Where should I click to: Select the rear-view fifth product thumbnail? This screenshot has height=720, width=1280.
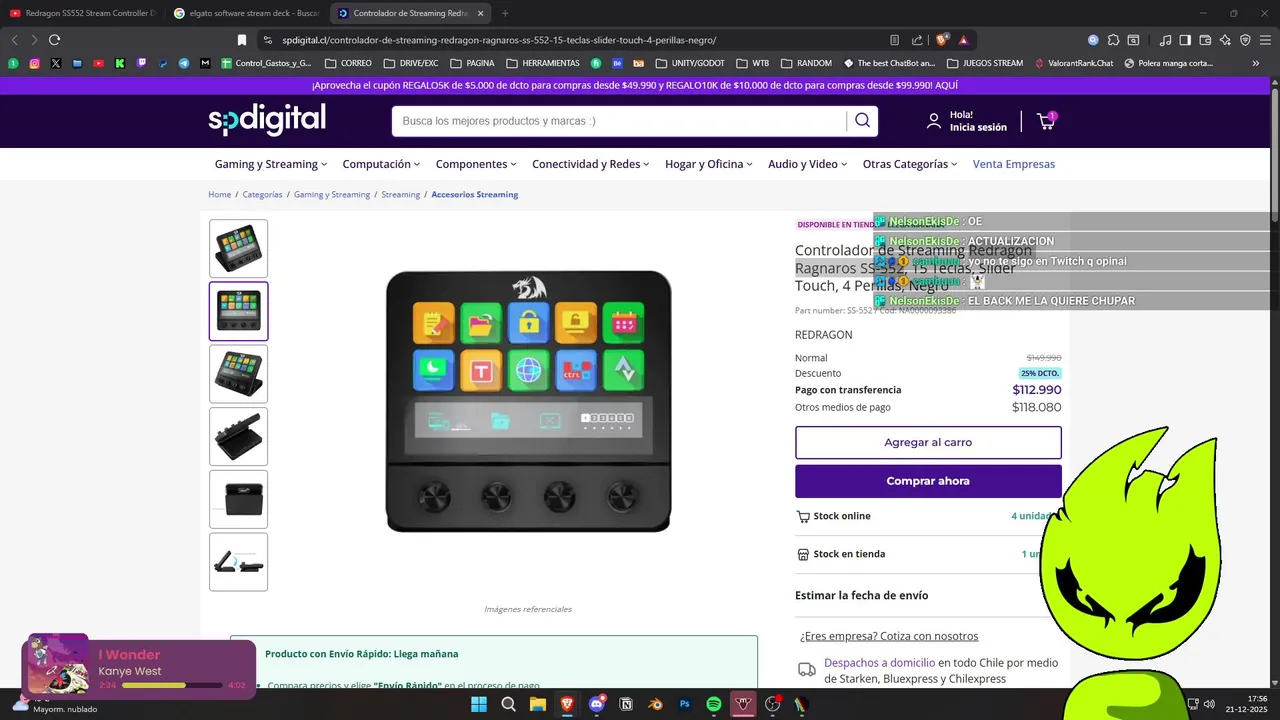click(238, 499)
